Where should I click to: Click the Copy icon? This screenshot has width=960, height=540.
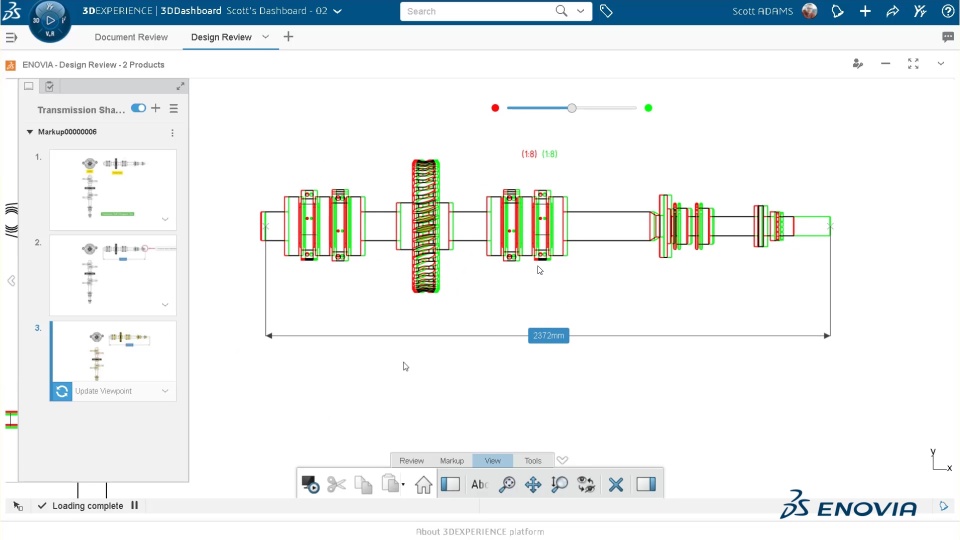click(363, 484)
